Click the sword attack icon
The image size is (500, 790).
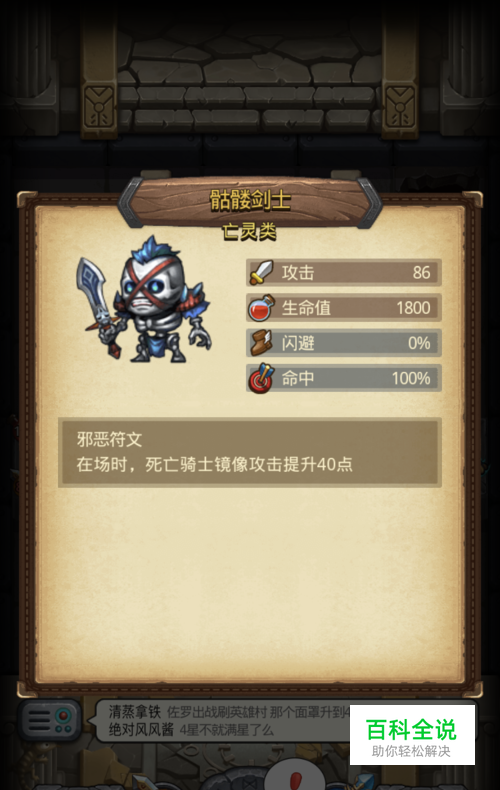pyautogui.click(x=262, y=273)
